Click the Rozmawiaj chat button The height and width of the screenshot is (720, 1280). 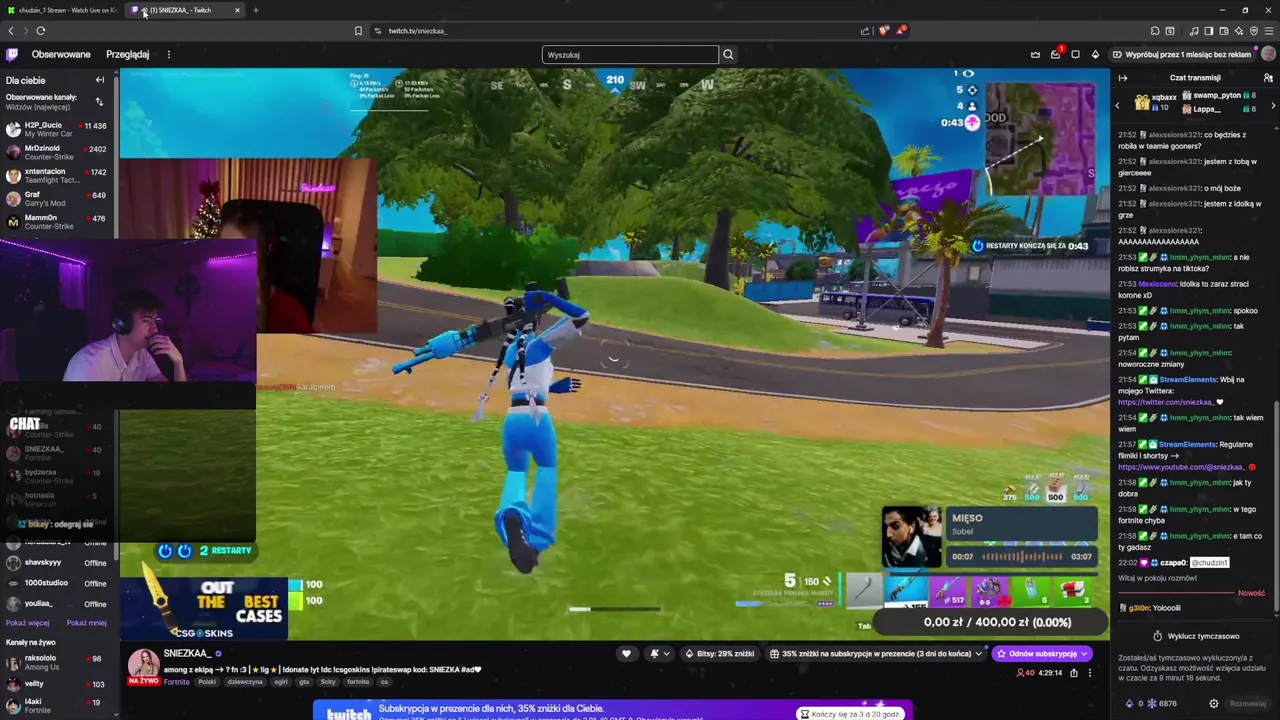(x=1247, y=704)
